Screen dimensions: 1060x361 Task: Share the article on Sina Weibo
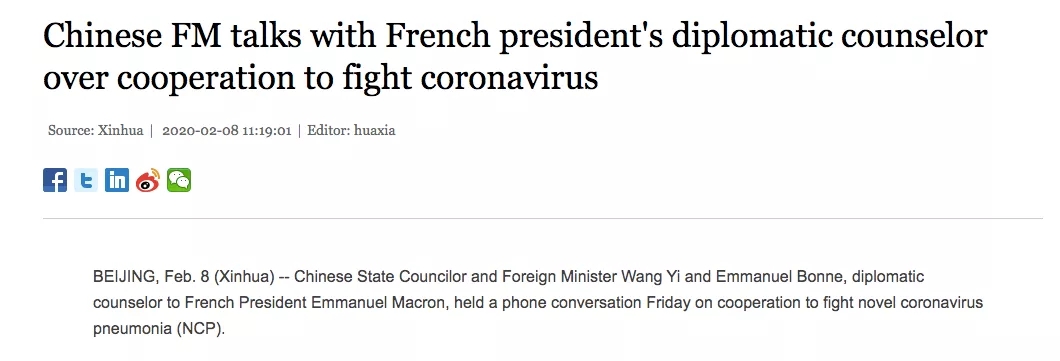point(148,180)
